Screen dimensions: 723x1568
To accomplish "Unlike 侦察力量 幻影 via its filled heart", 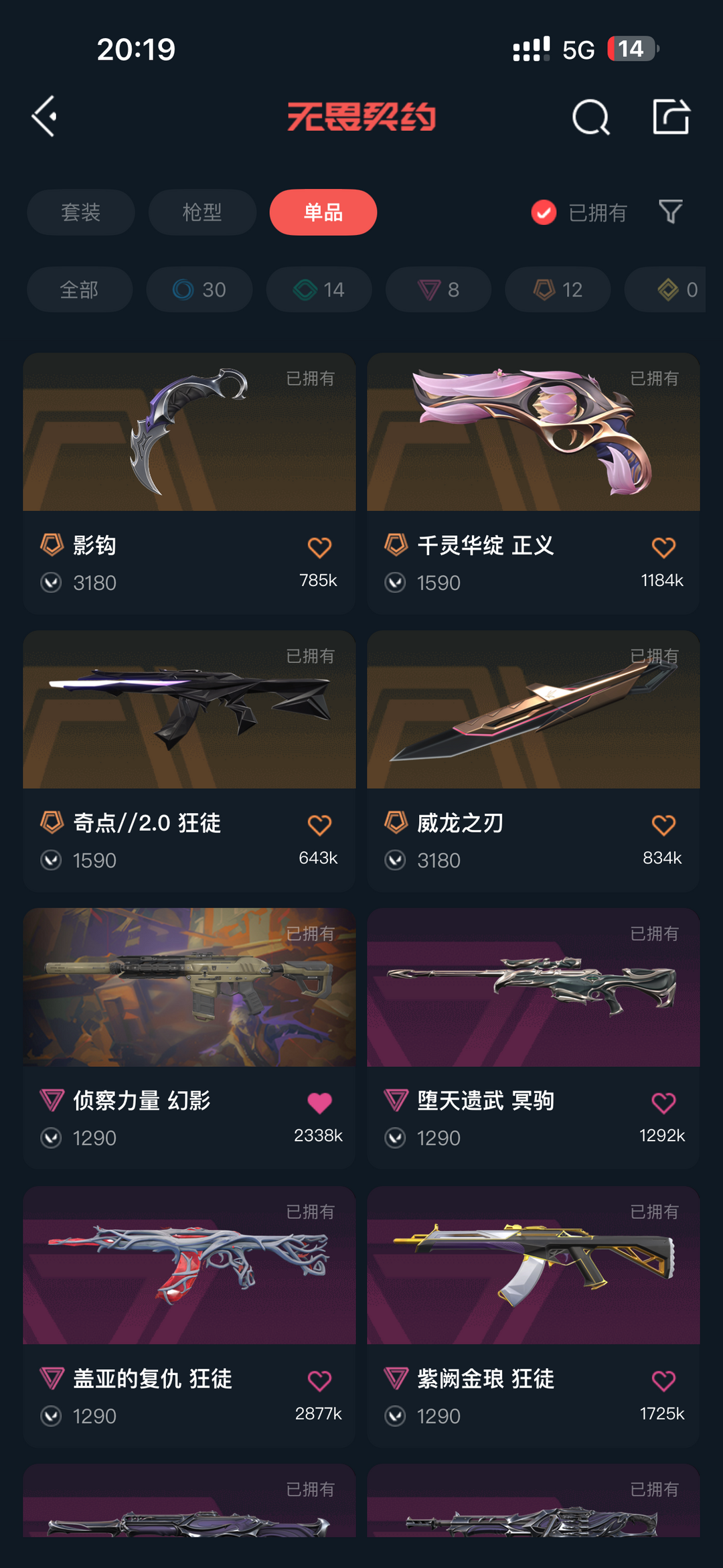I will (x=319, y=1102).
